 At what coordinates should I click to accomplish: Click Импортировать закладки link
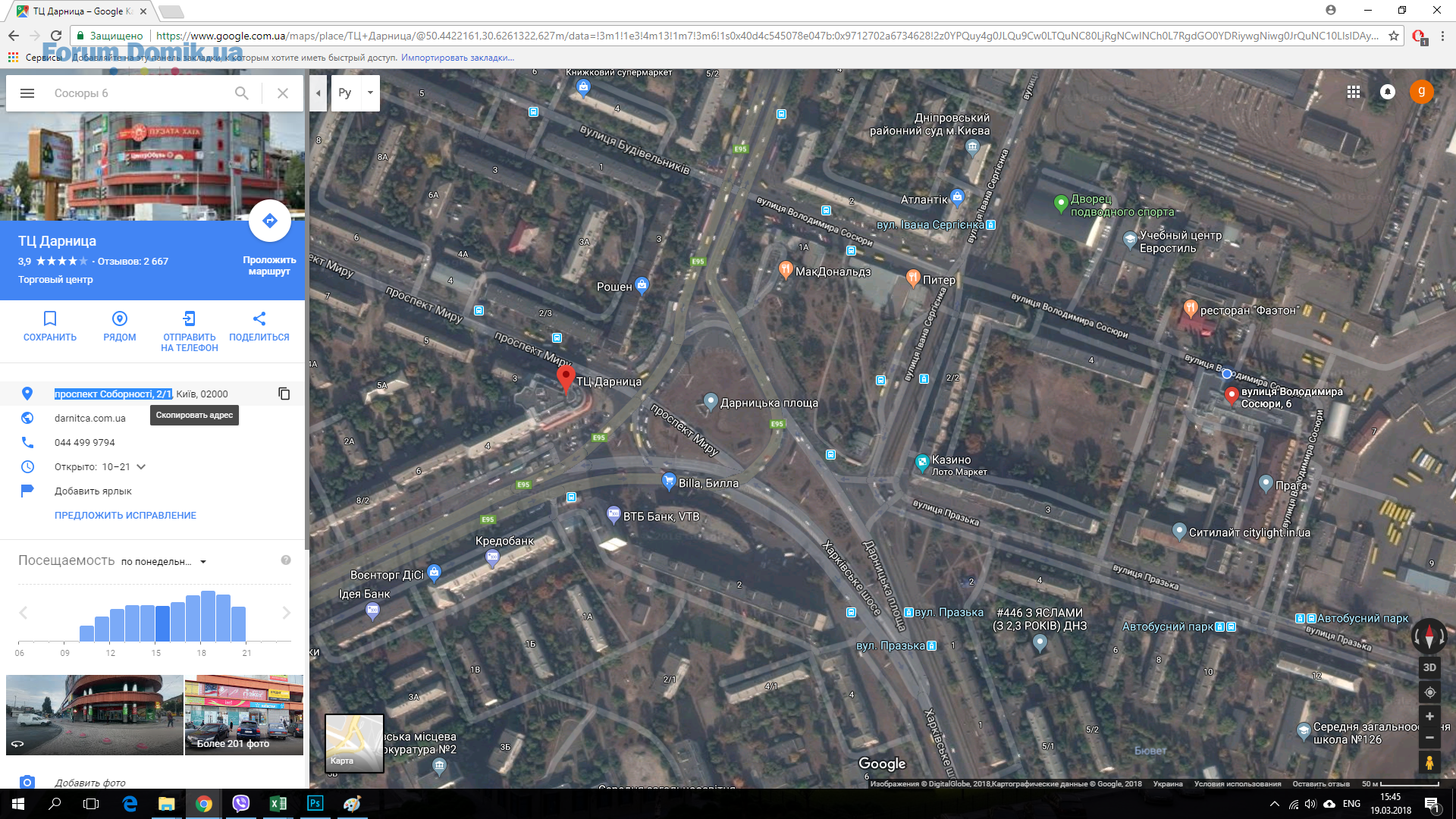point(457,58)
